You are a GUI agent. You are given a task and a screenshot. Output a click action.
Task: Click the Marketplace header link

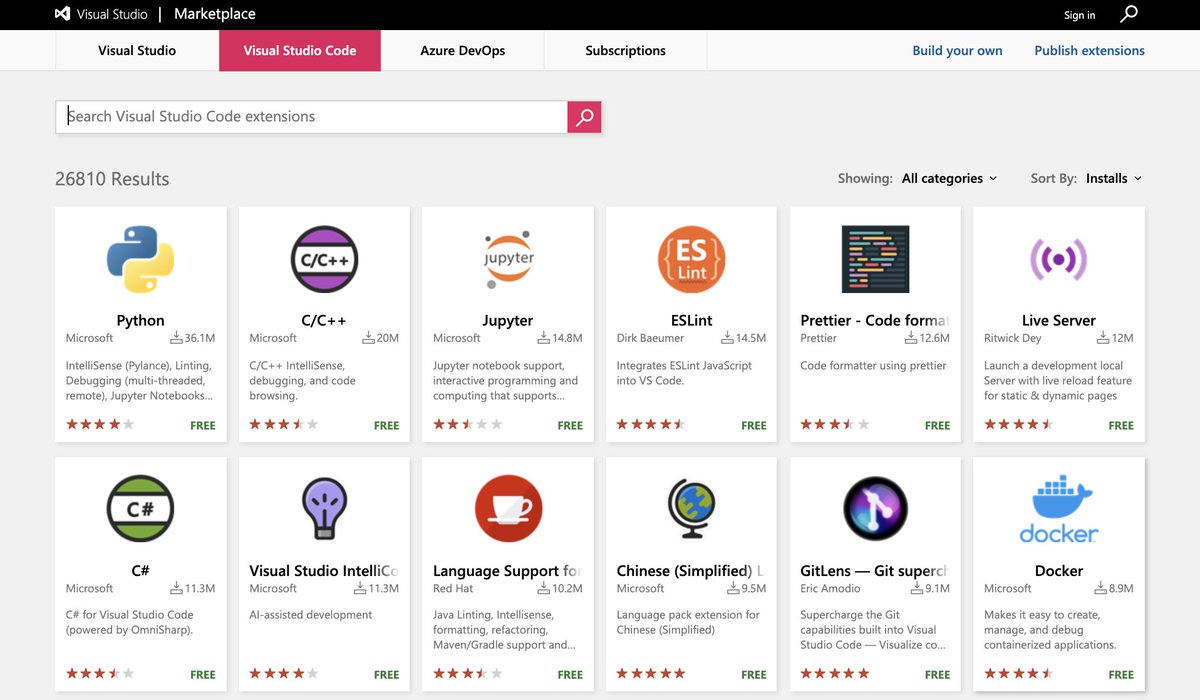click(x=215, y=14)
